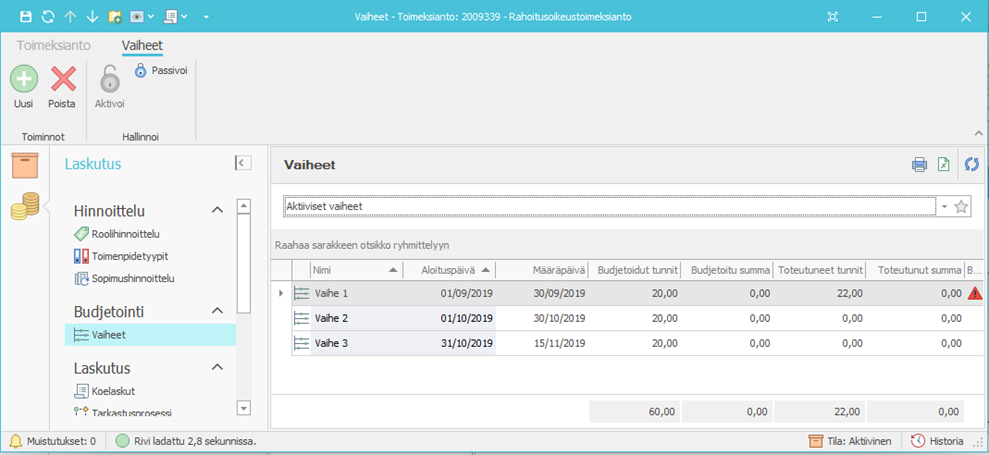989x455 pixels.
Task: Open the Aktiiviset vaiheet filter dropdown
Action: point(944,207)
